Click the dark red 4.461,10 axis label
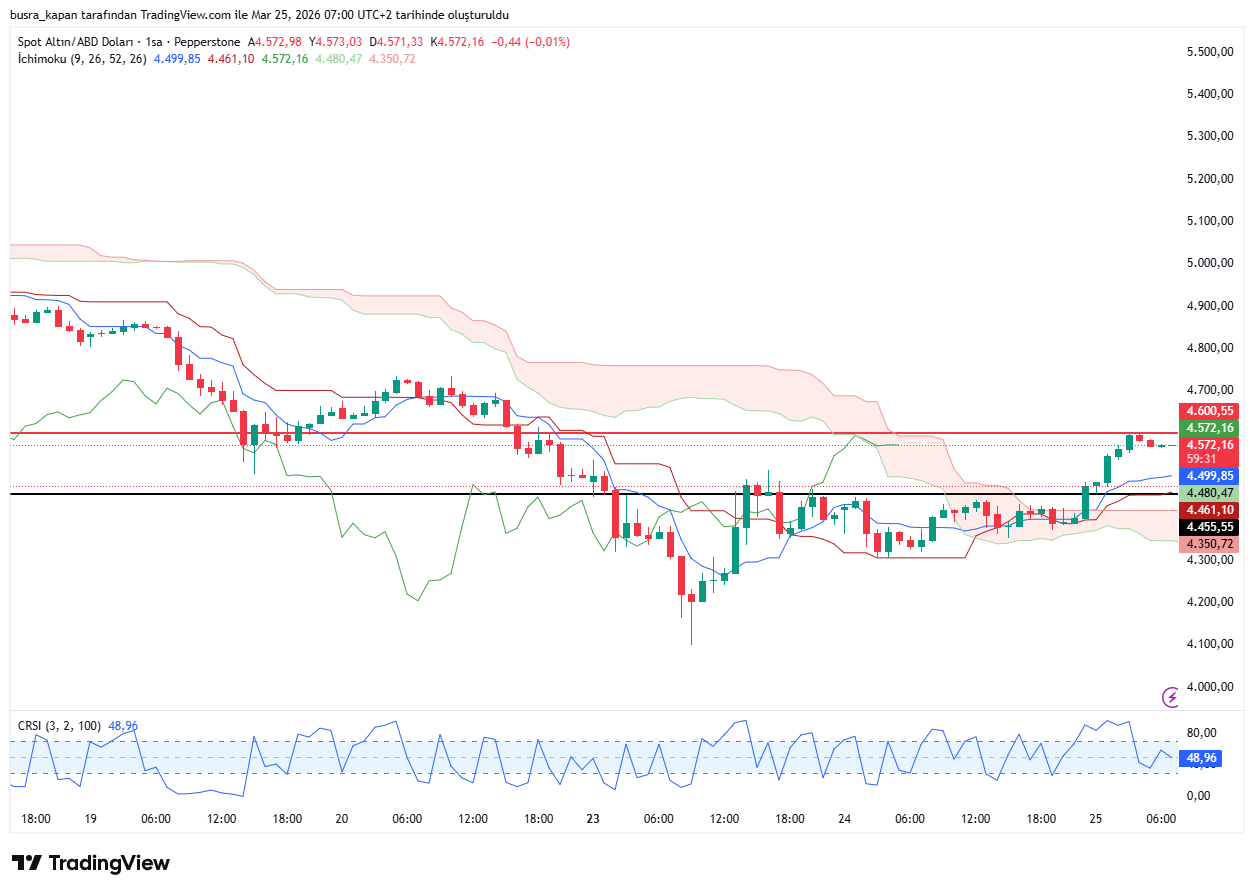1254x893 pixels. 1209,509
